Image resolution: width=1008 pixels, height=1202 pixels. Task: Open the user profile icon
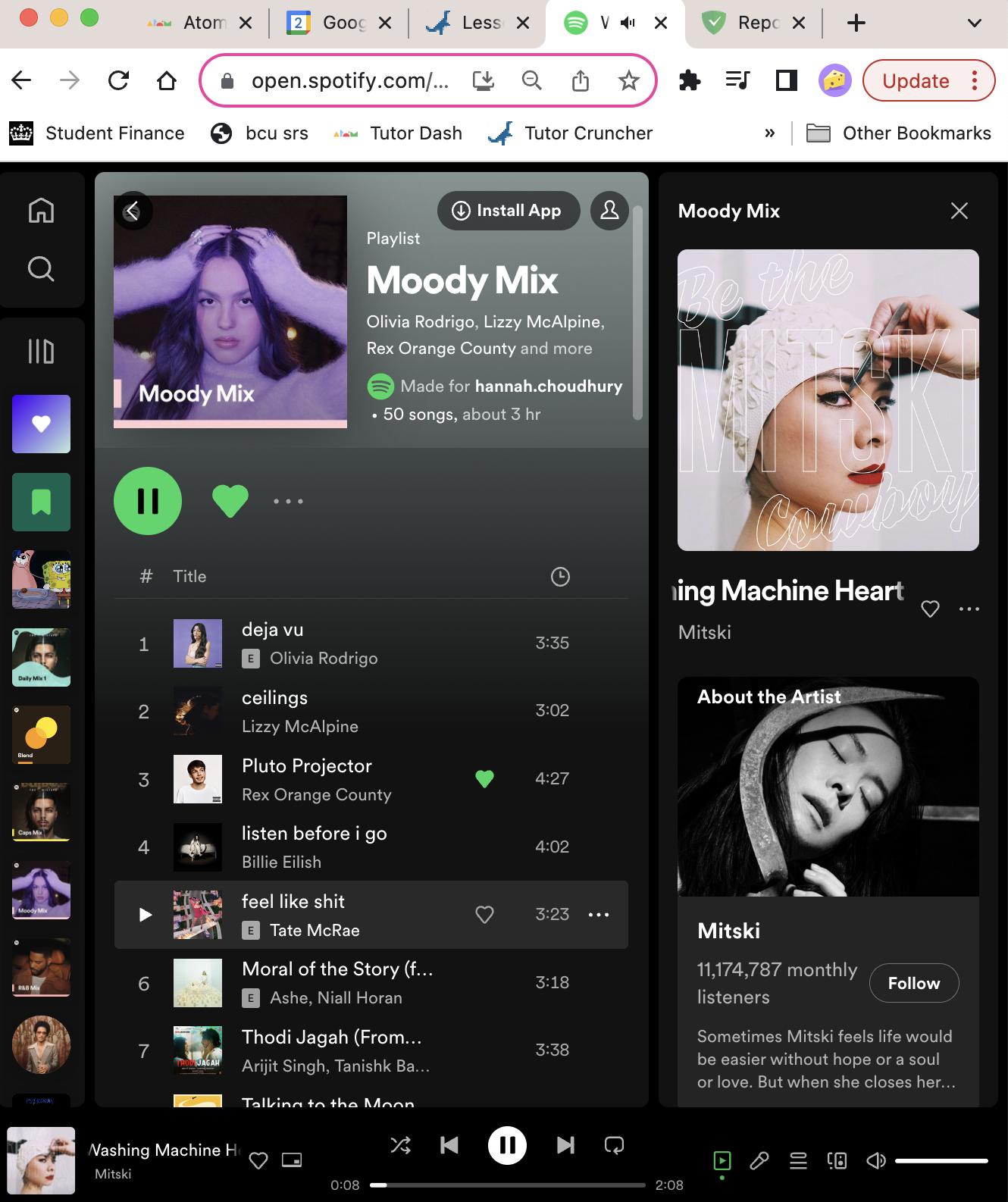pyautogui.click(x=609, y=210)
